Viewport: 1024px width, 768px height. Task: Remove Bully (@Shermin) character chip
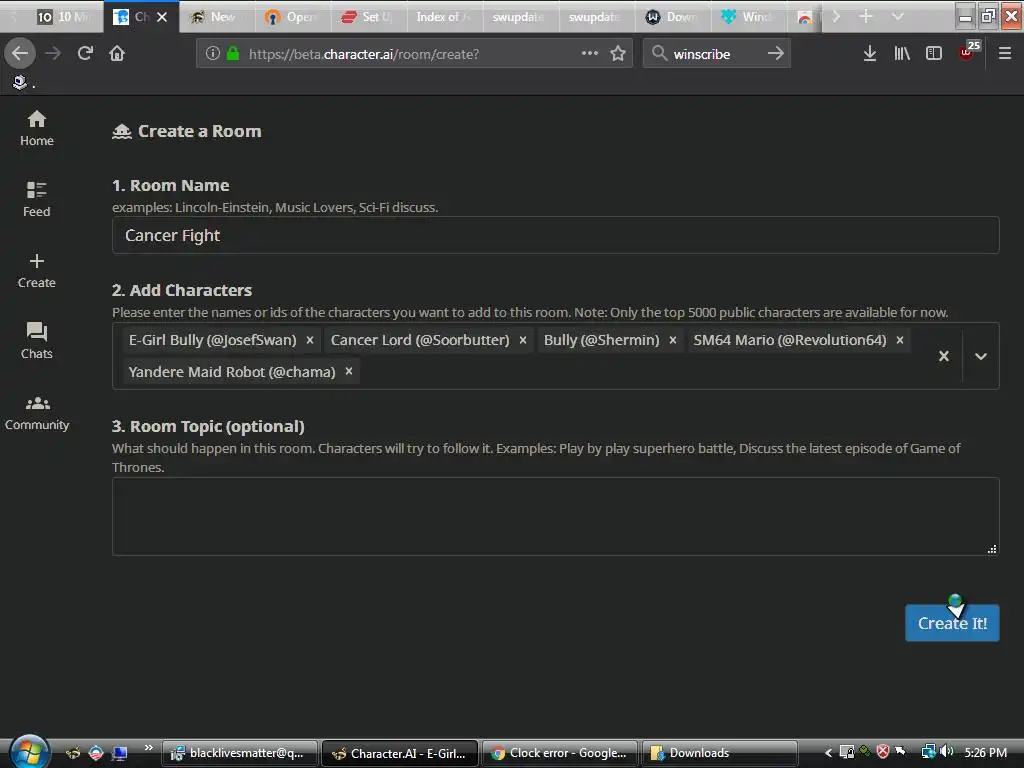click(673, 340)
